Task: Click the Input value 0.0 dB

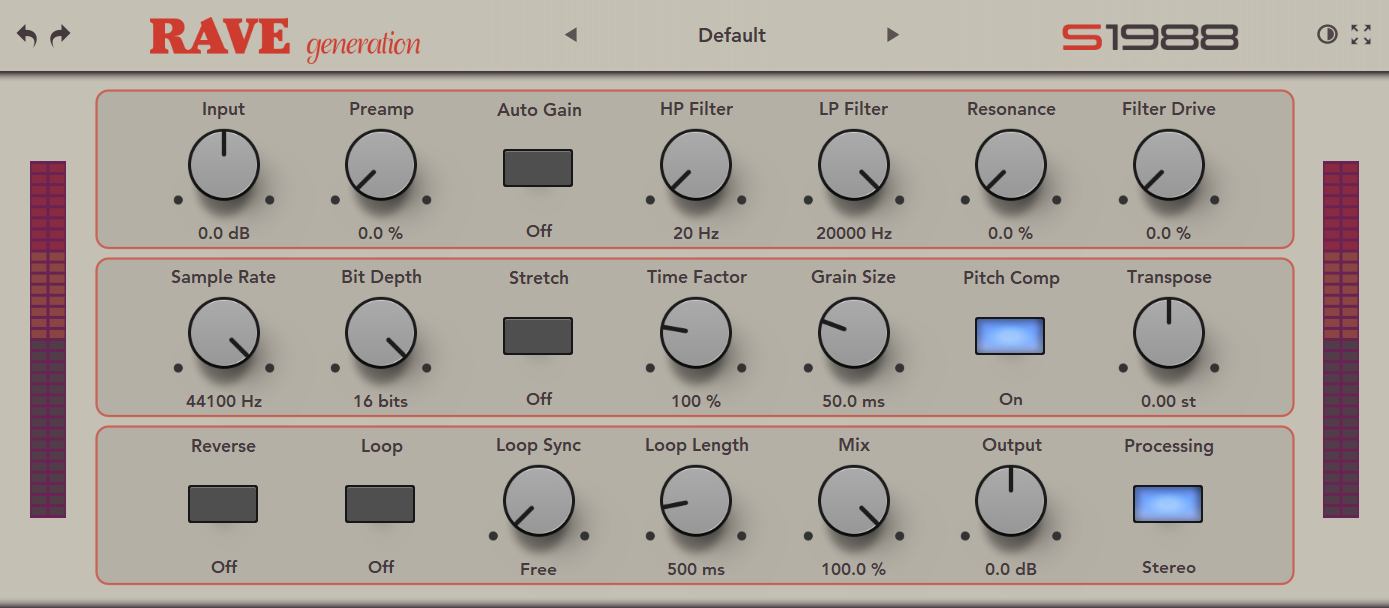Action: pyautogui.click(x=223, y=233)
